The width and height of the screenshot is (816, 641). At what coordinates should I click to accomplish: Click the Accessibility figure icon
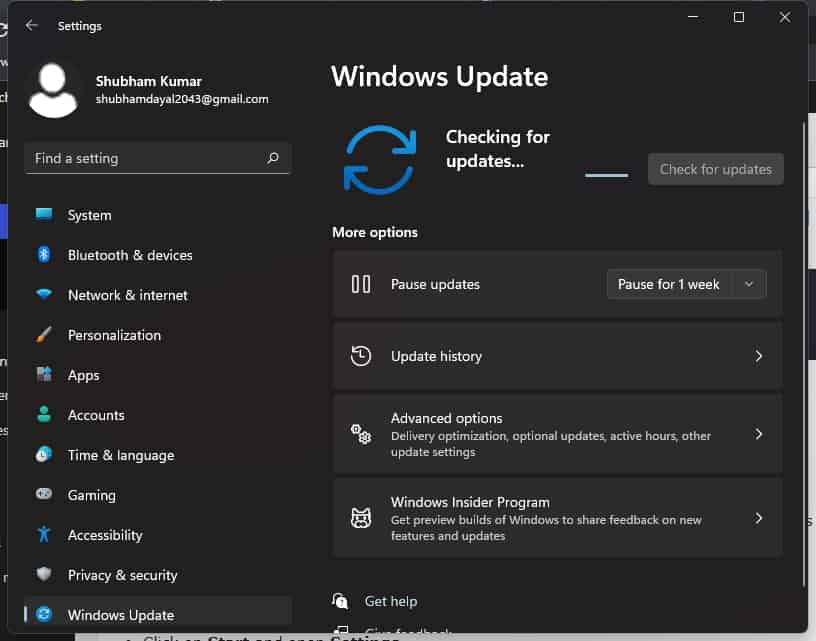pos(44,535)
